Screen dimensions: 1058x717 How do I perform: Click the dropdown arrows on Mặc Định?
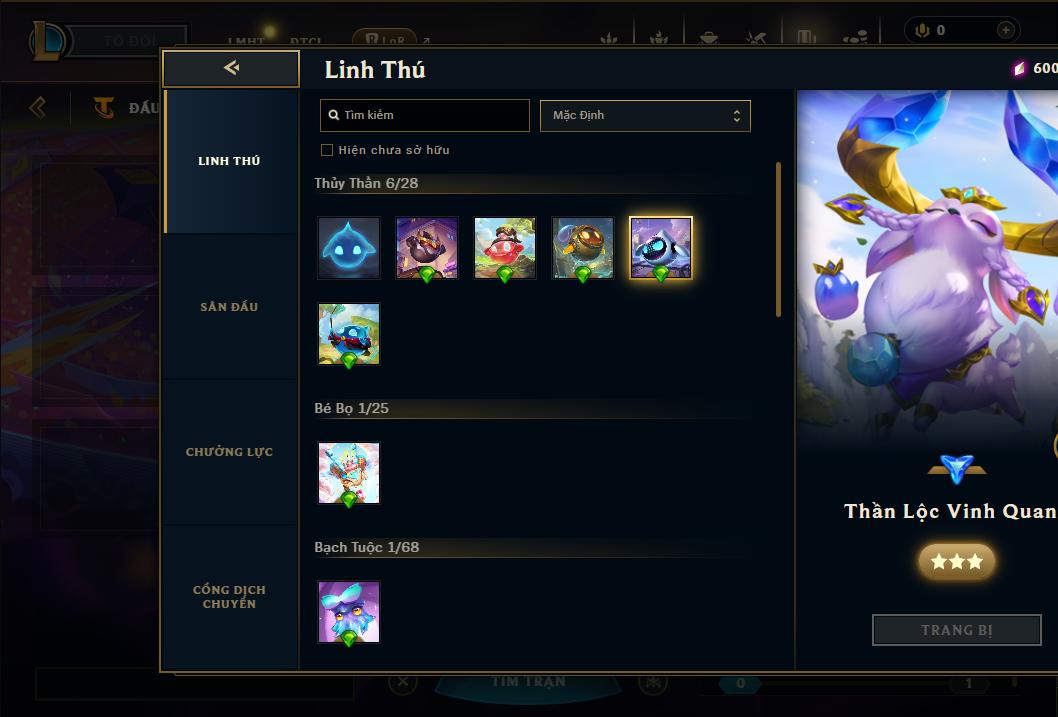coord(737,115)
